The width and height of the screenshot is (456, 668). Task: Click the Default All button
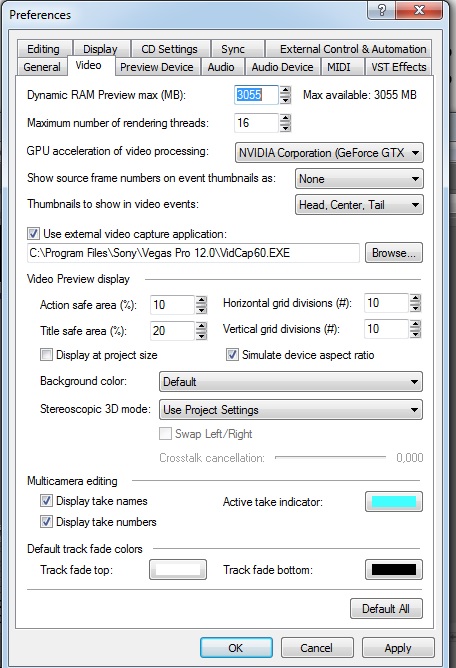(x=386, y=609)
